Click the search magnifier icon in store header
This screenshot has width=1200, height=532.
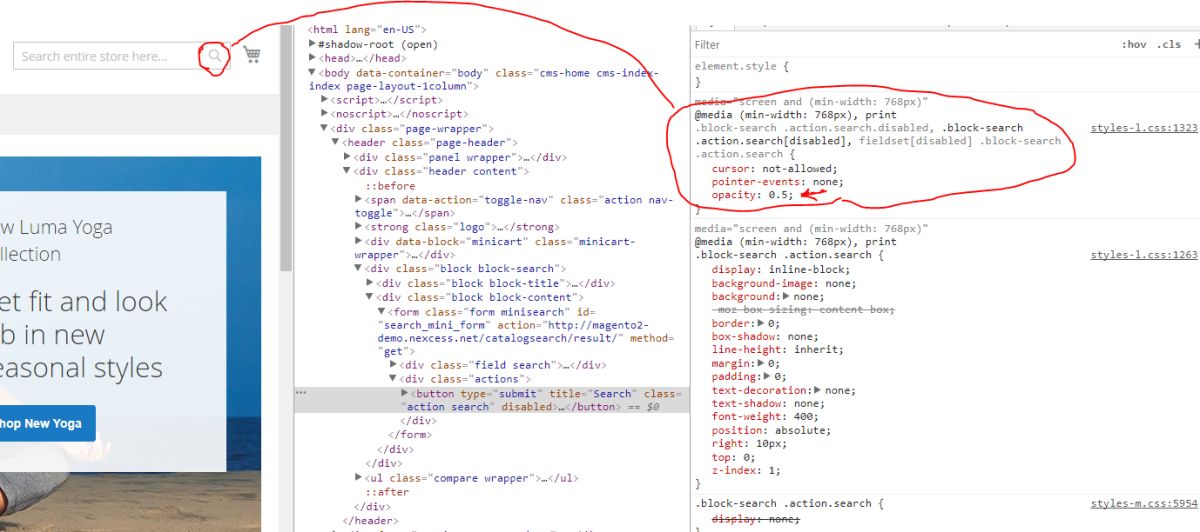[213, 56]
